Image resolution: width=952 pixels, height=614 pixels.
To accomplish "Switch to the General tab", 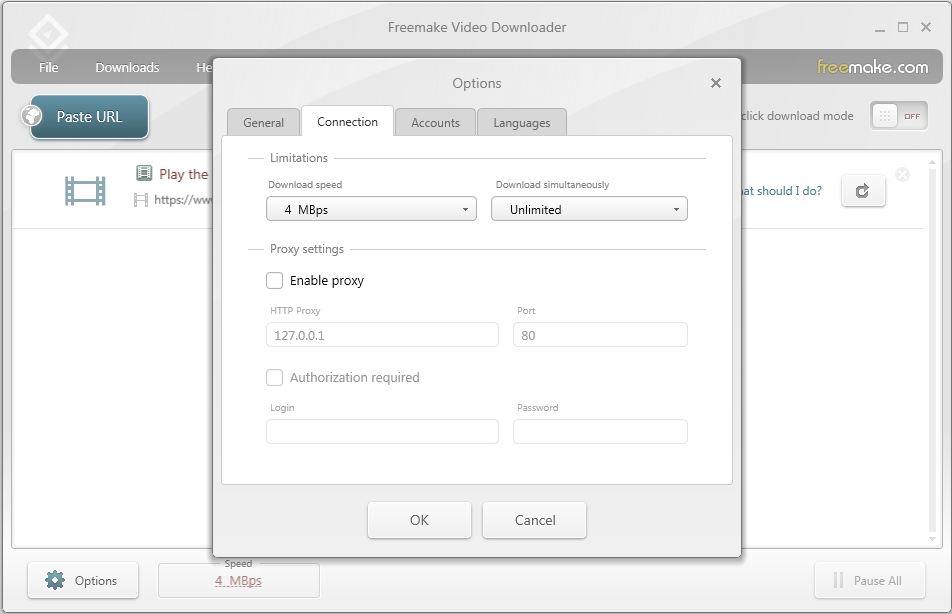I will [264, 122].
